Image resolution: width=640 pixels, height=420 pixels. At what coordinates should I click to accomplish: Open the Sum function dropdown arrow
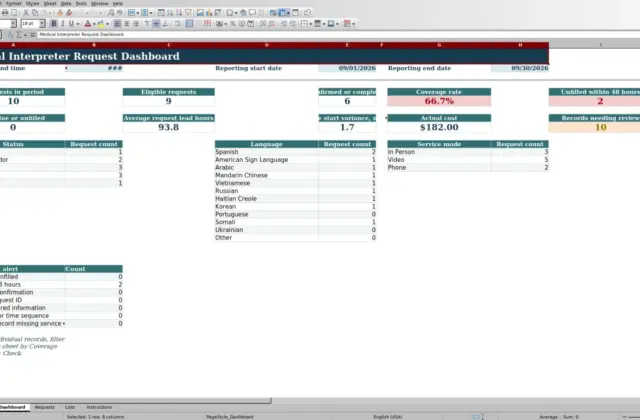(x=25, y=35)
